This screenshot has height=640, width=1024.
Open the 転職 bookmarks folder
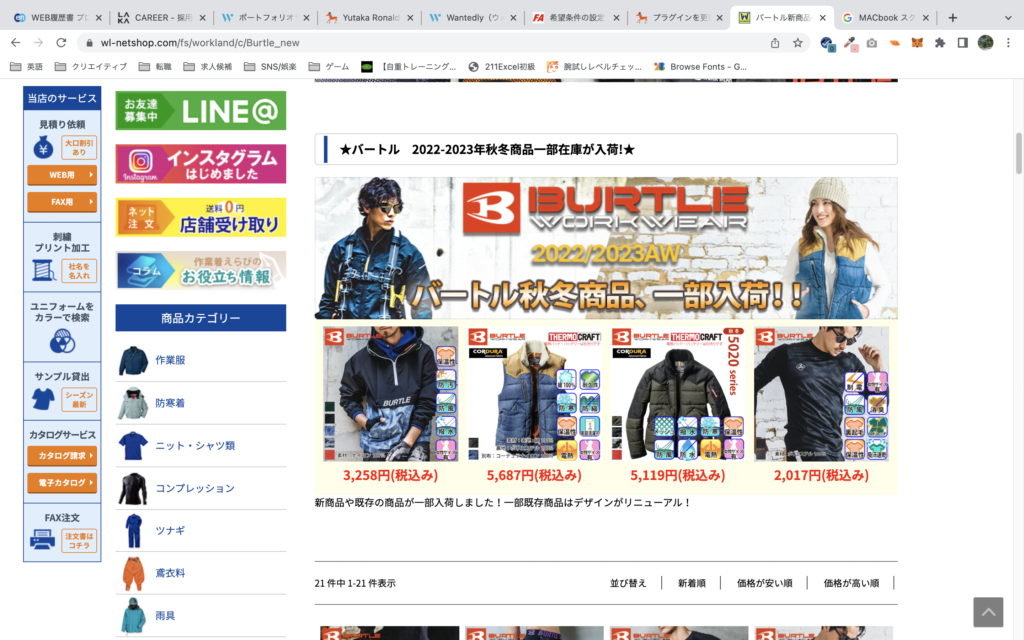(x=155, y=67)
